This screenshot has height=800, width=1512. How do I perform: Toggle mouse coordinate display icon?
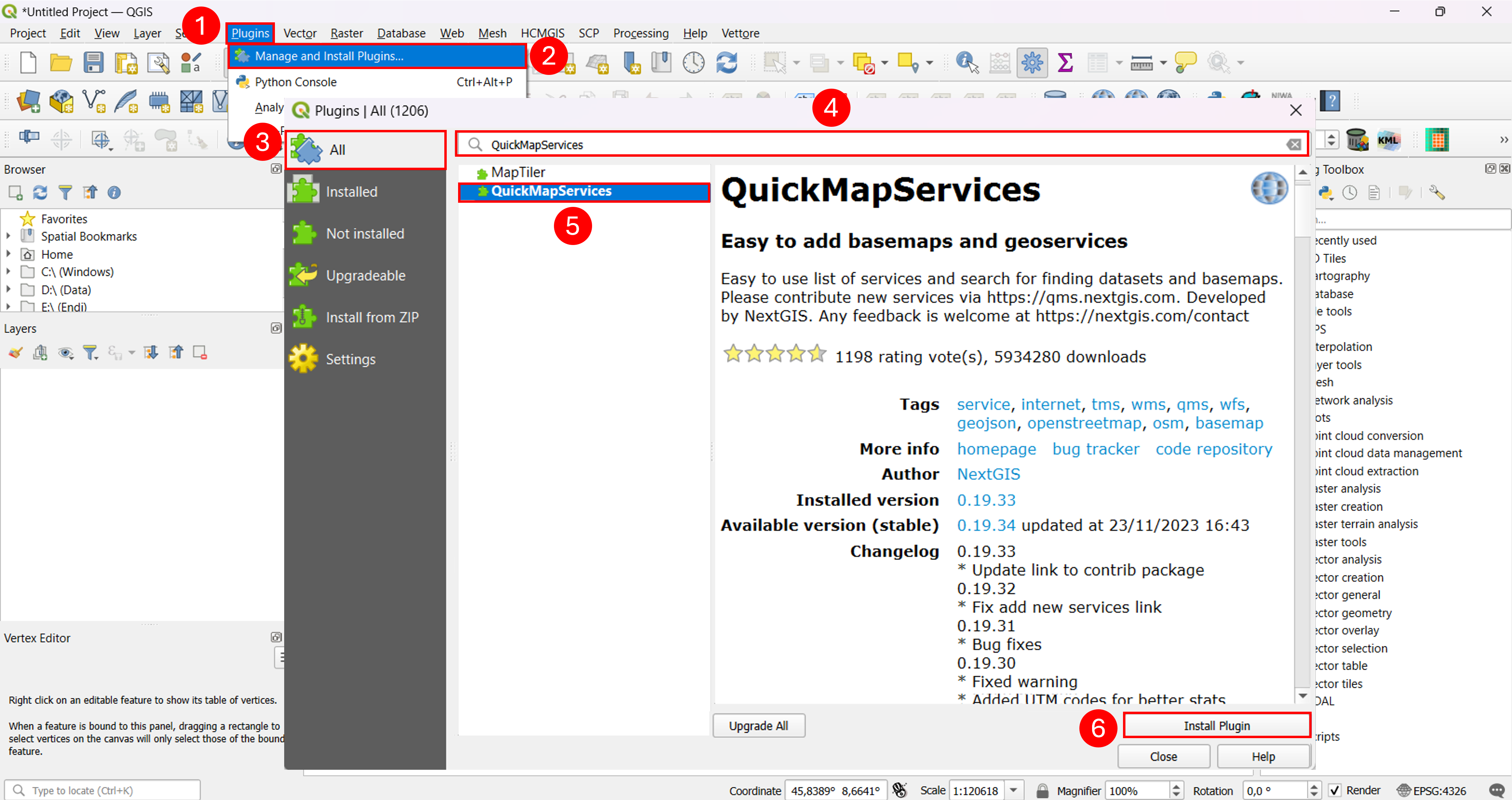click(899, 790)
